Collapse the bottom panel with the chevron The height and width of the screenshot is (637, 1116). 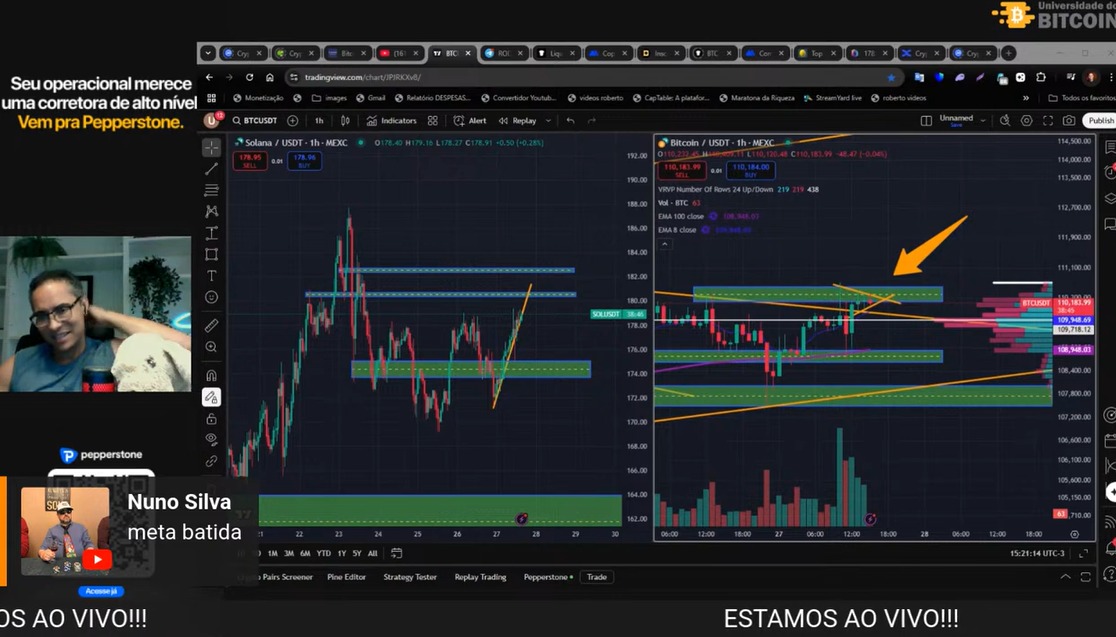[x=1064, y=576]
